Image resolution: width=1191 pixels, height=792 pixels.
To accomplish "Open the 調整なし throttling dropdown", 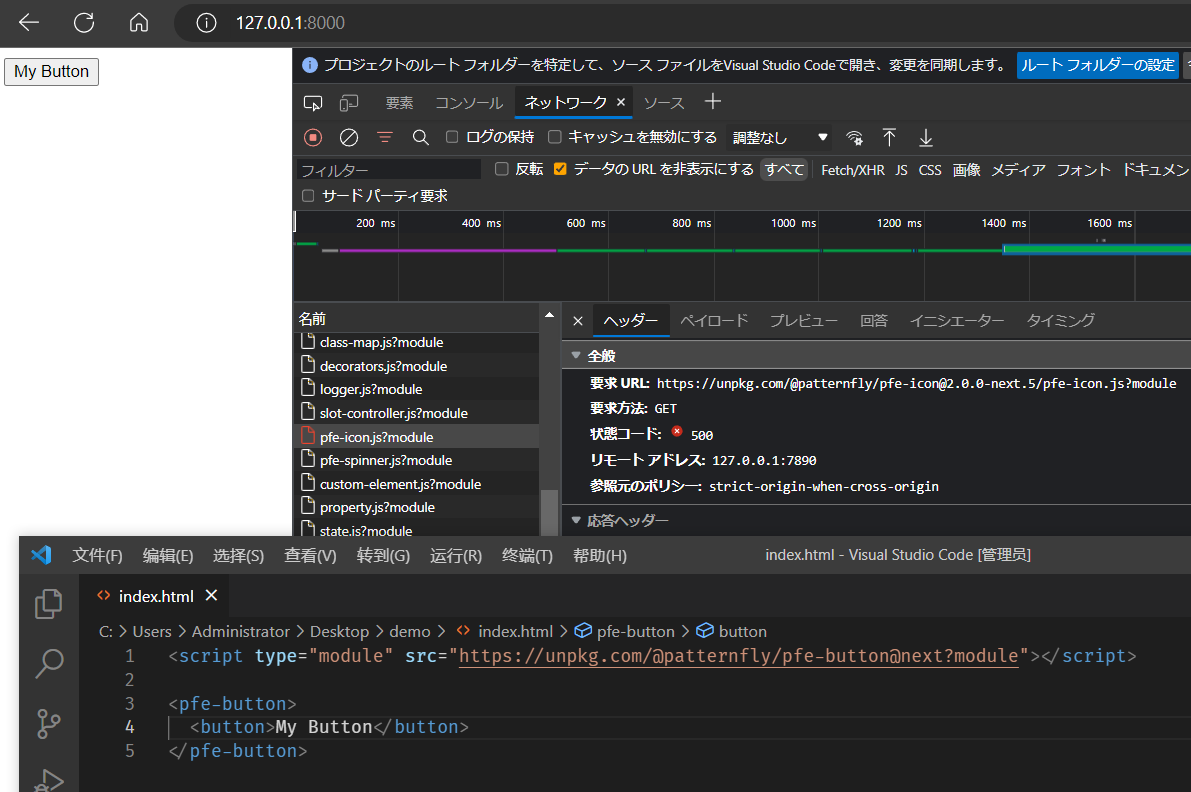I will tap(779, 137).
